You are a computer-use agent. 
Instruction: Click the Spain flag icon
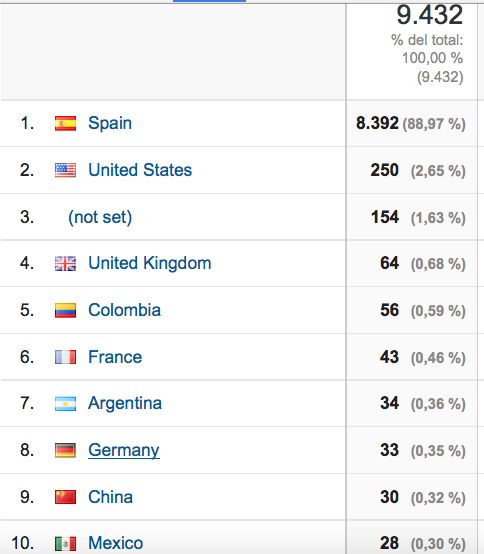65,124
